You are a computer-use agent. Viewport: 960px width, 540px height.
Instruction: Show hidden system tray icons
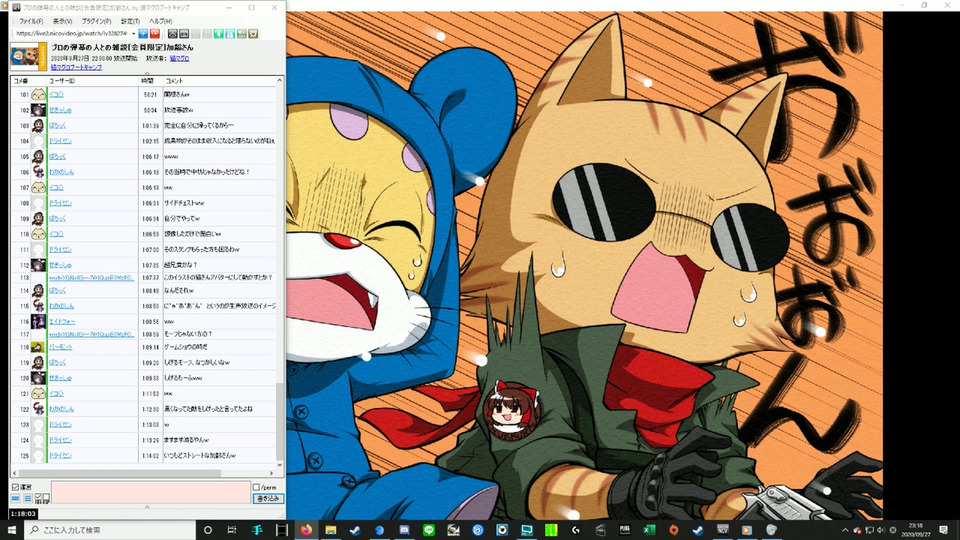point(846,530)
